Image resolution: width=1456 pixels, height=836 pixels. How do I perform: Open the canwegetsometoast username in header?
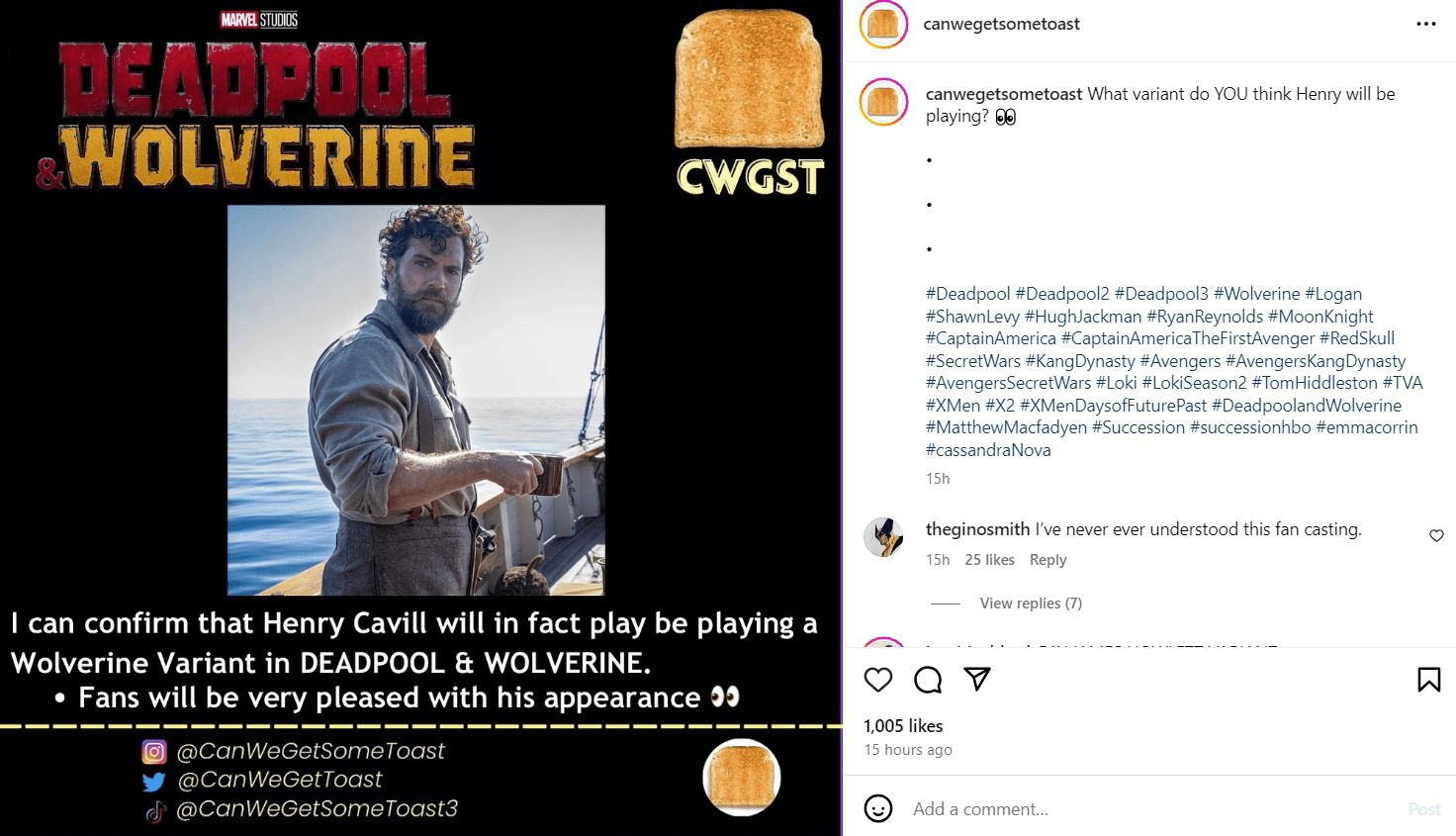click(1001, 24)
